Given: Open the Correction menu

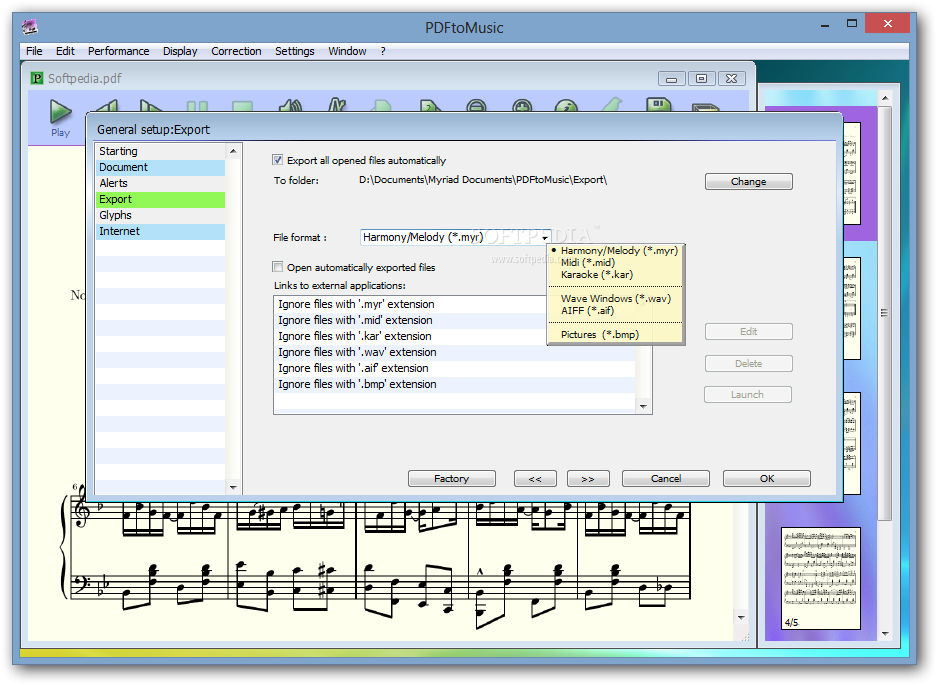Looking at the screenshot, I should [236, 51].
